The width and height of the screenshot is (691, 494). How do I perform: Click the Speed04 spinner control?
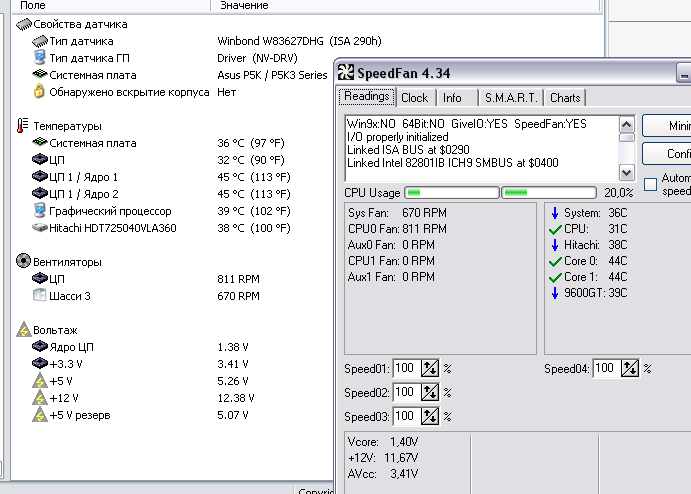click(630, 368)
